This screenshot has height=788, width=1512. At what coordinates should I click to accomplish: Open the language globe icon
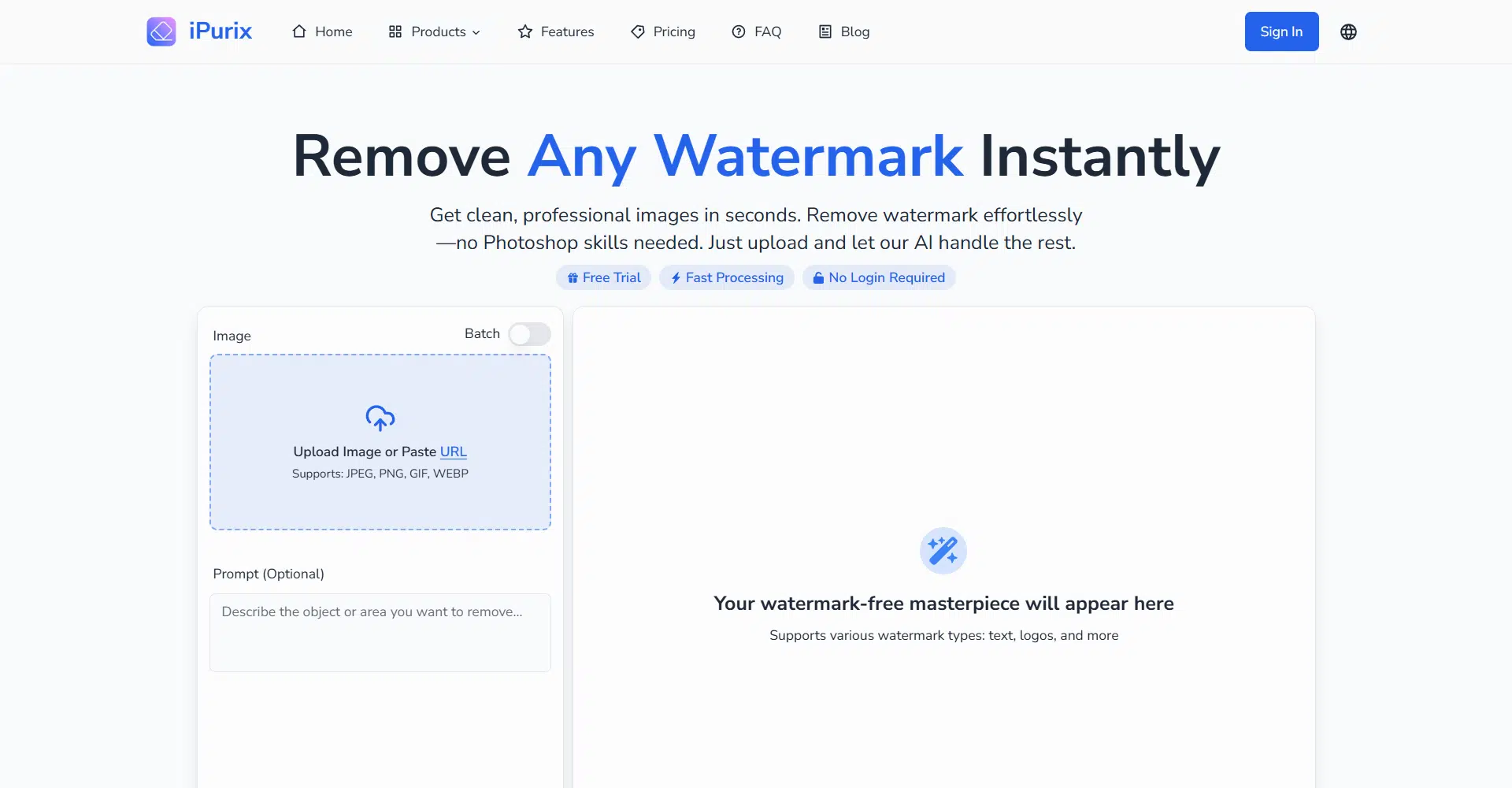coord(1348,32)
